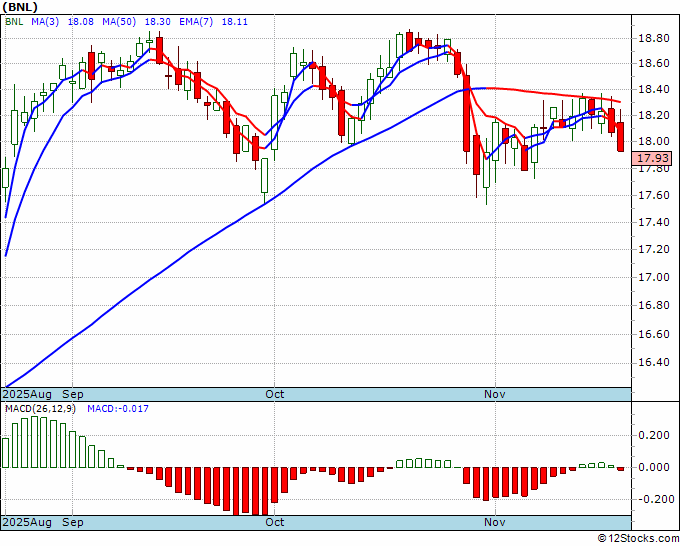This screenshot has height=546, width=680.
Task: Click the 17.60 price axis label
Action: pos(654,195)
